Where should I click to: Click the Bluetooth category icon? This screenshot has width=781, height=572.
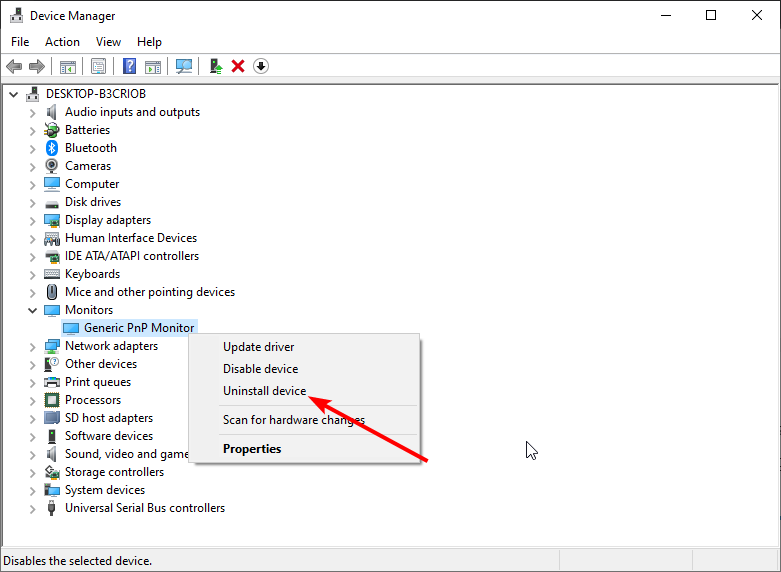(52, 148)
